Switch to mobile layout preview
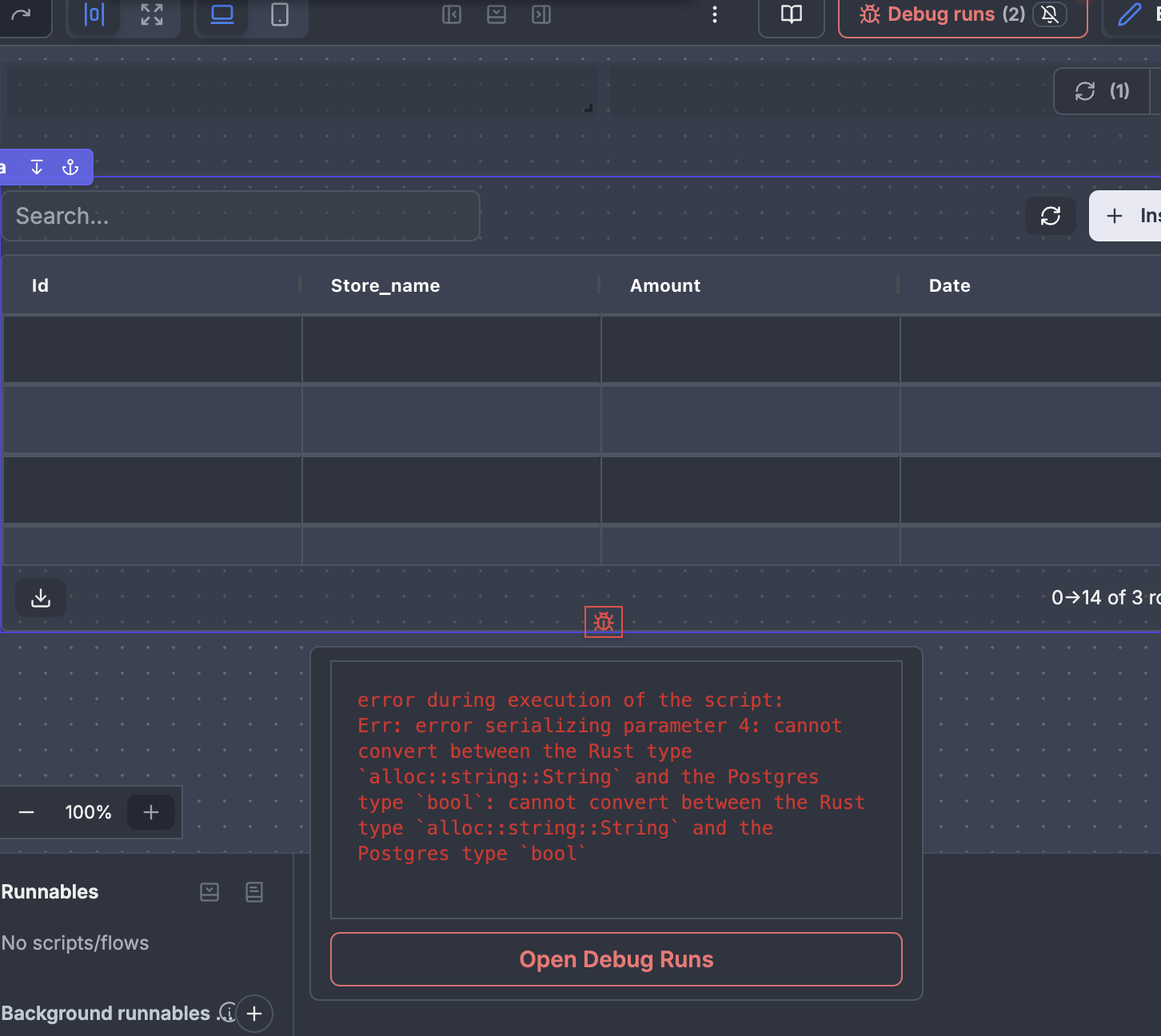1161x1036 pixels. point(280,14)
